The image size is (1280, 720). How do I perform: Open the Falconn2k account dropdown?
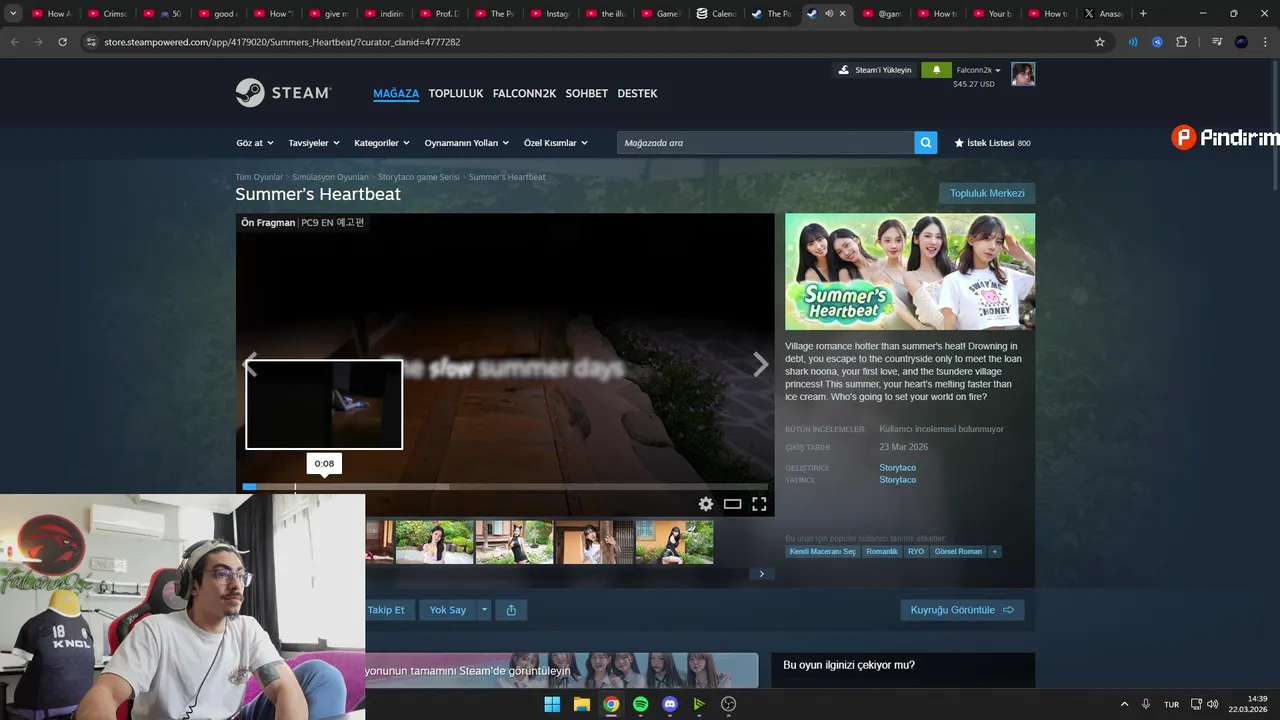(978, 70)
